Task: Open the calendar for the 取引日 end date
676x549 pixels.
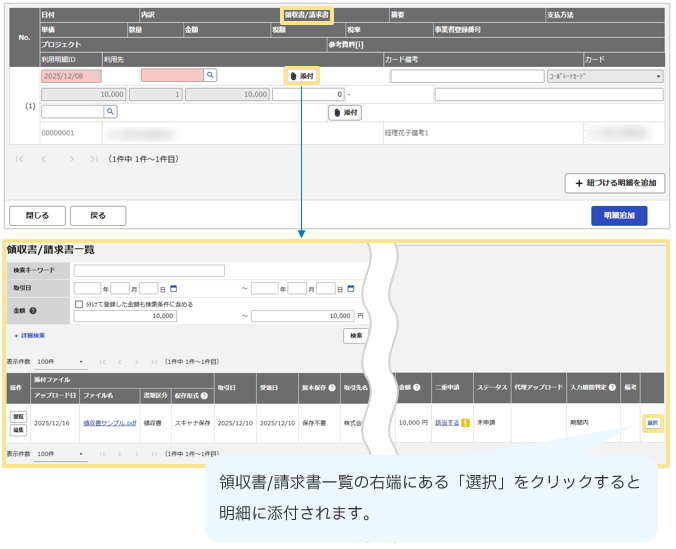Action: pyautogui.click(x=351, y=289)
